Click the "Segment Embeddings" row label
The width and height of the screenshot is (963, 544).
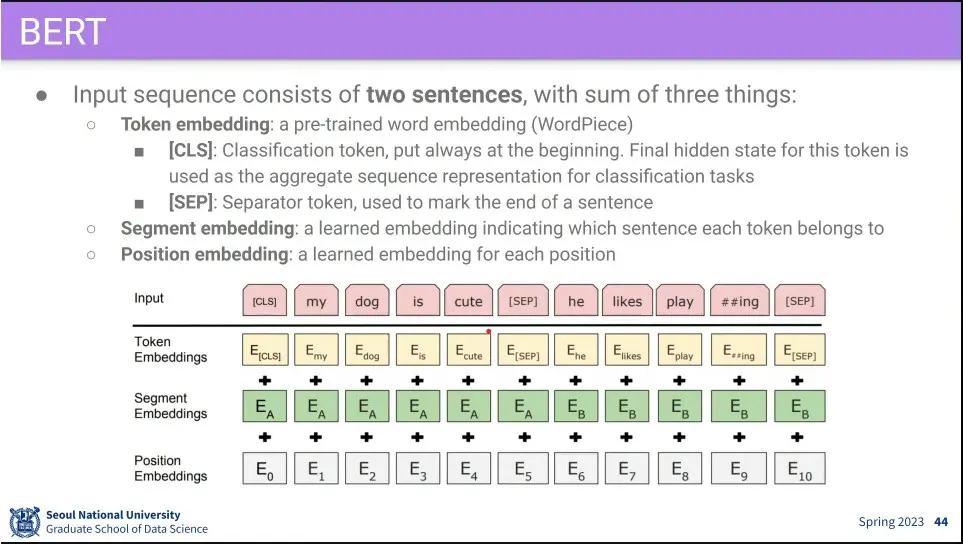[x=170, y=406]
